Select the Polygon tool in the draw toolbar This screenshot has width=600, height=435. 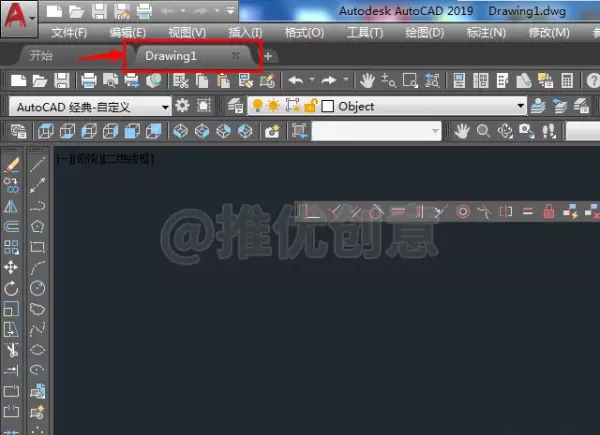click(37, 226)
